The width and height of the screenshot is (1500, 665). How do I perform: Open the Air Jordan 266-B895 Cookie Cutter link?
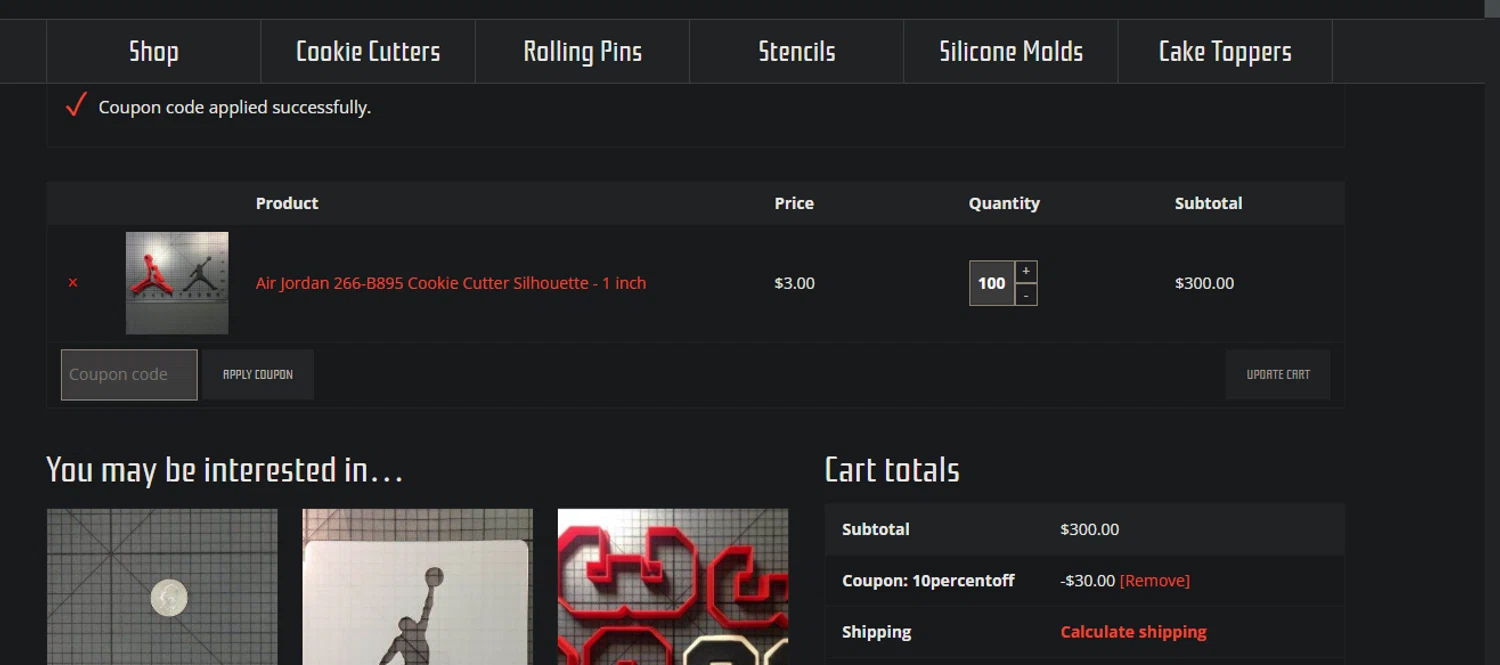(451, 283)
